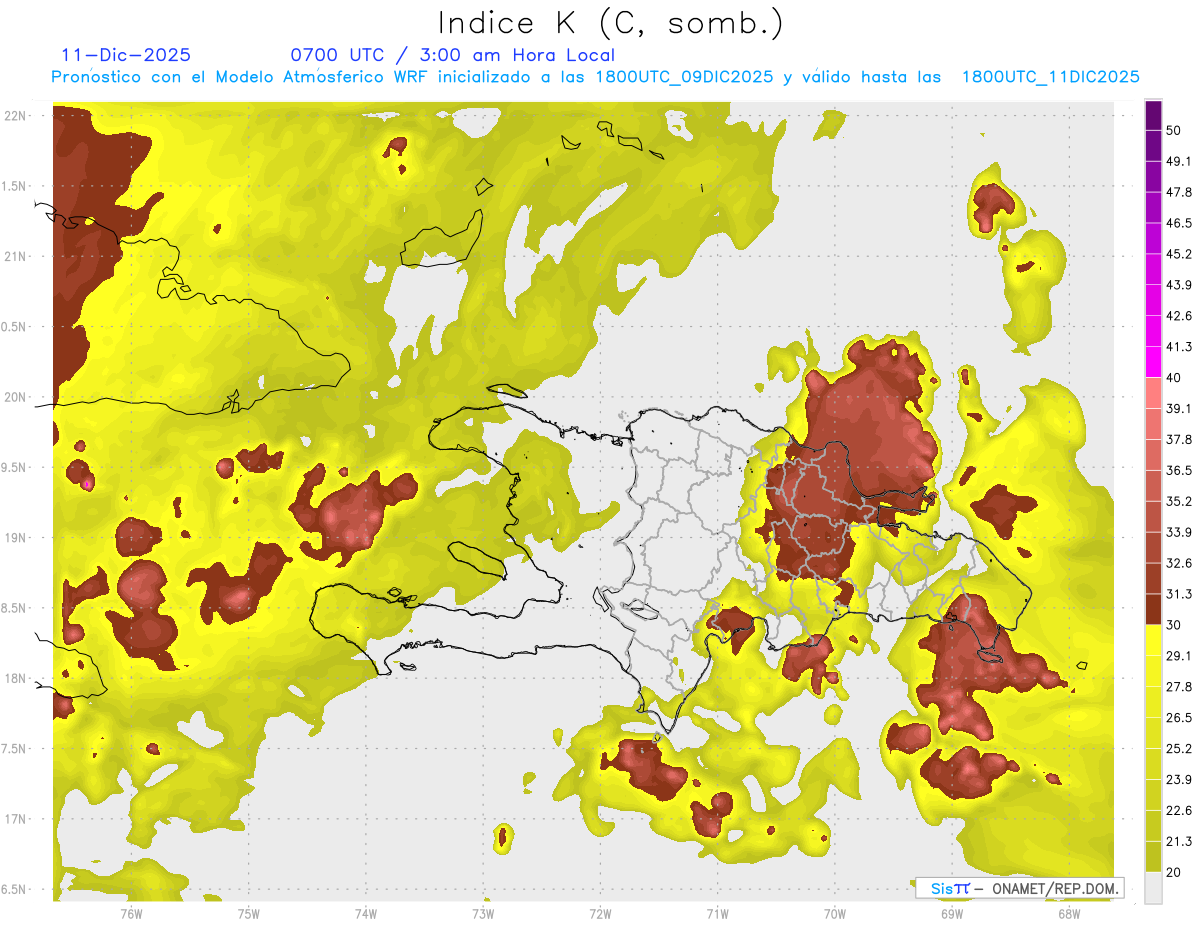The height and width of the screenshot is (927, 1200).
Task: Click the legend value '31.3'
Action: (1179, 594)
